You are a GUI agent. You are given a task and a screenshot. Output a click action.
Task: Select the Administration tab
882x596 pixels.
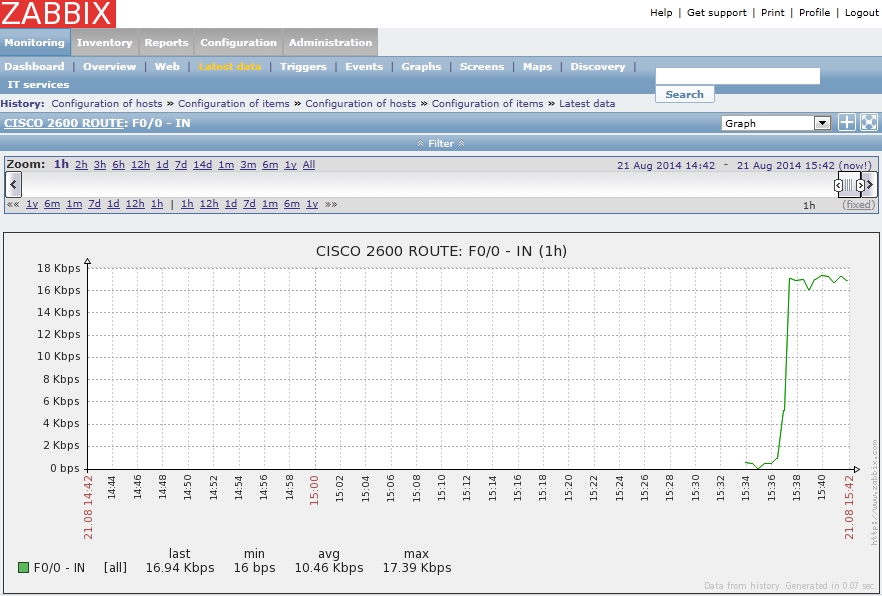point(331,42)
